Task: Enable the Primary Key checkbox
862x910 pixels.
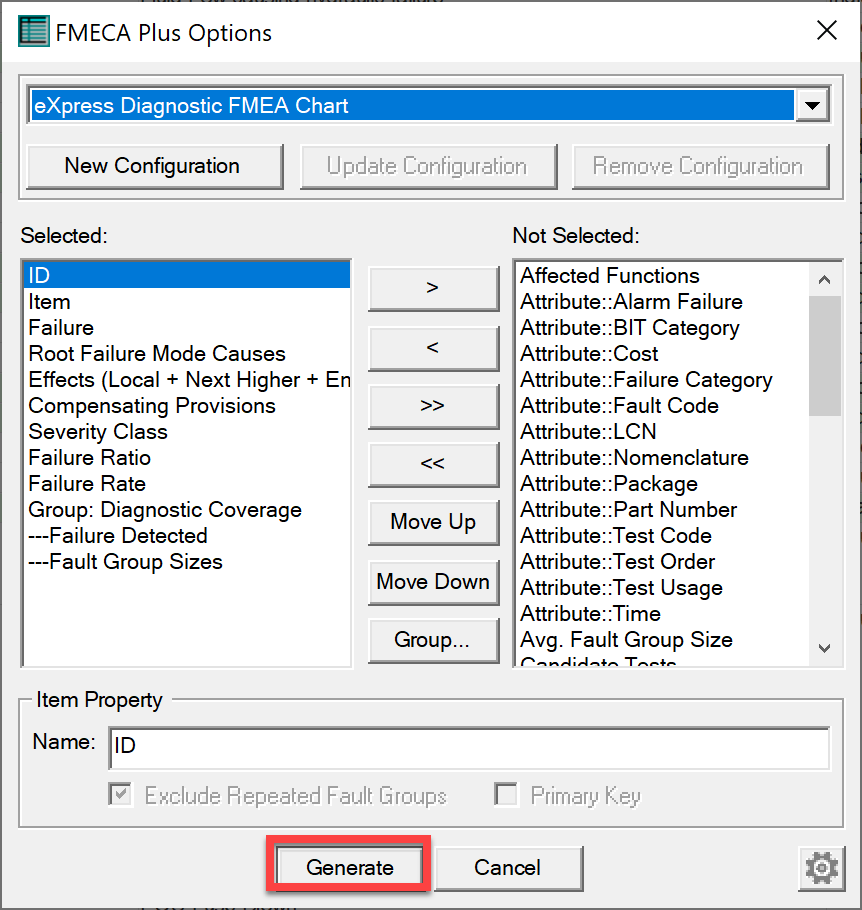Action: (506, 794)
